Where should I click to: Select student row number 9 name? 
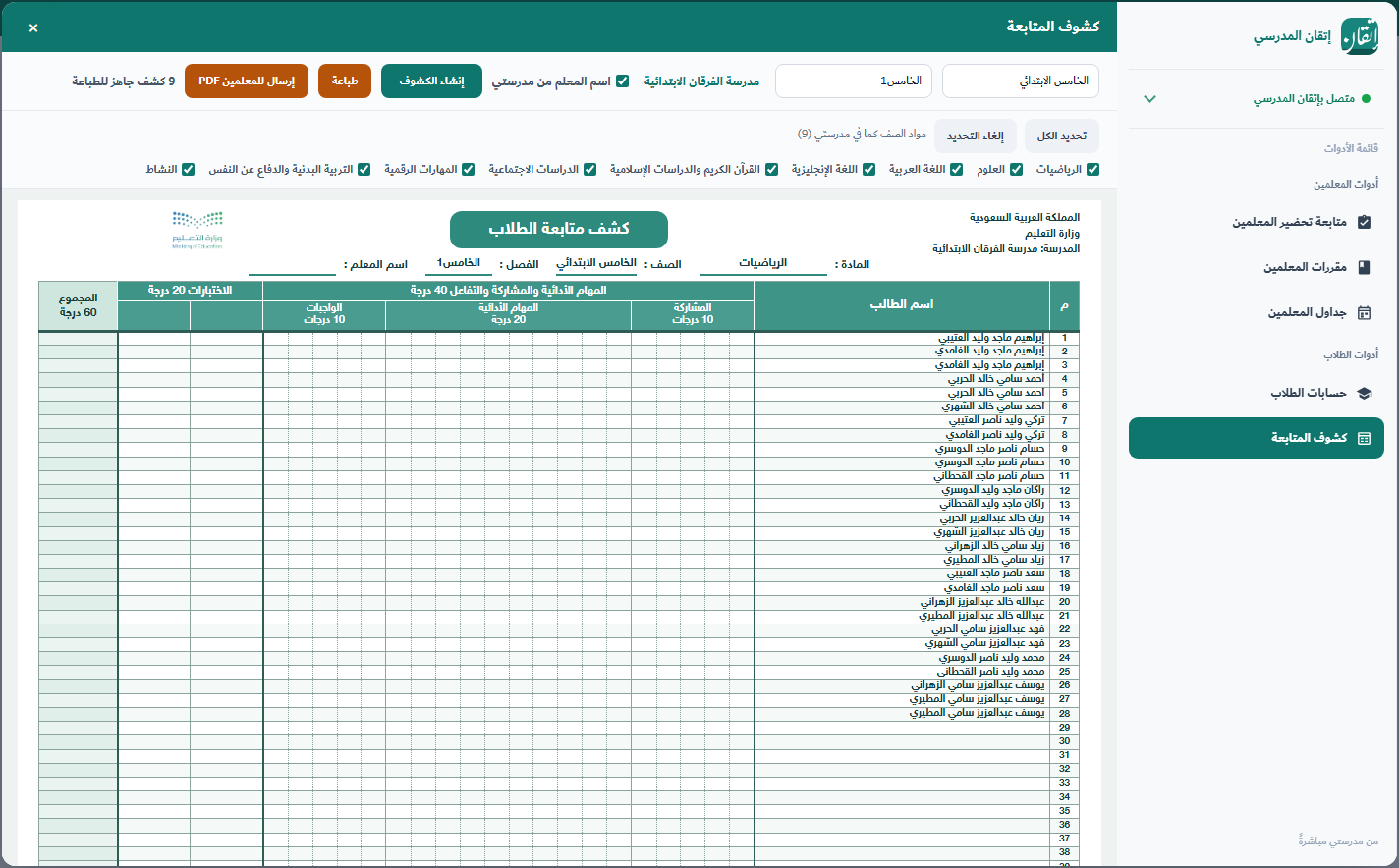pos(990,449)
